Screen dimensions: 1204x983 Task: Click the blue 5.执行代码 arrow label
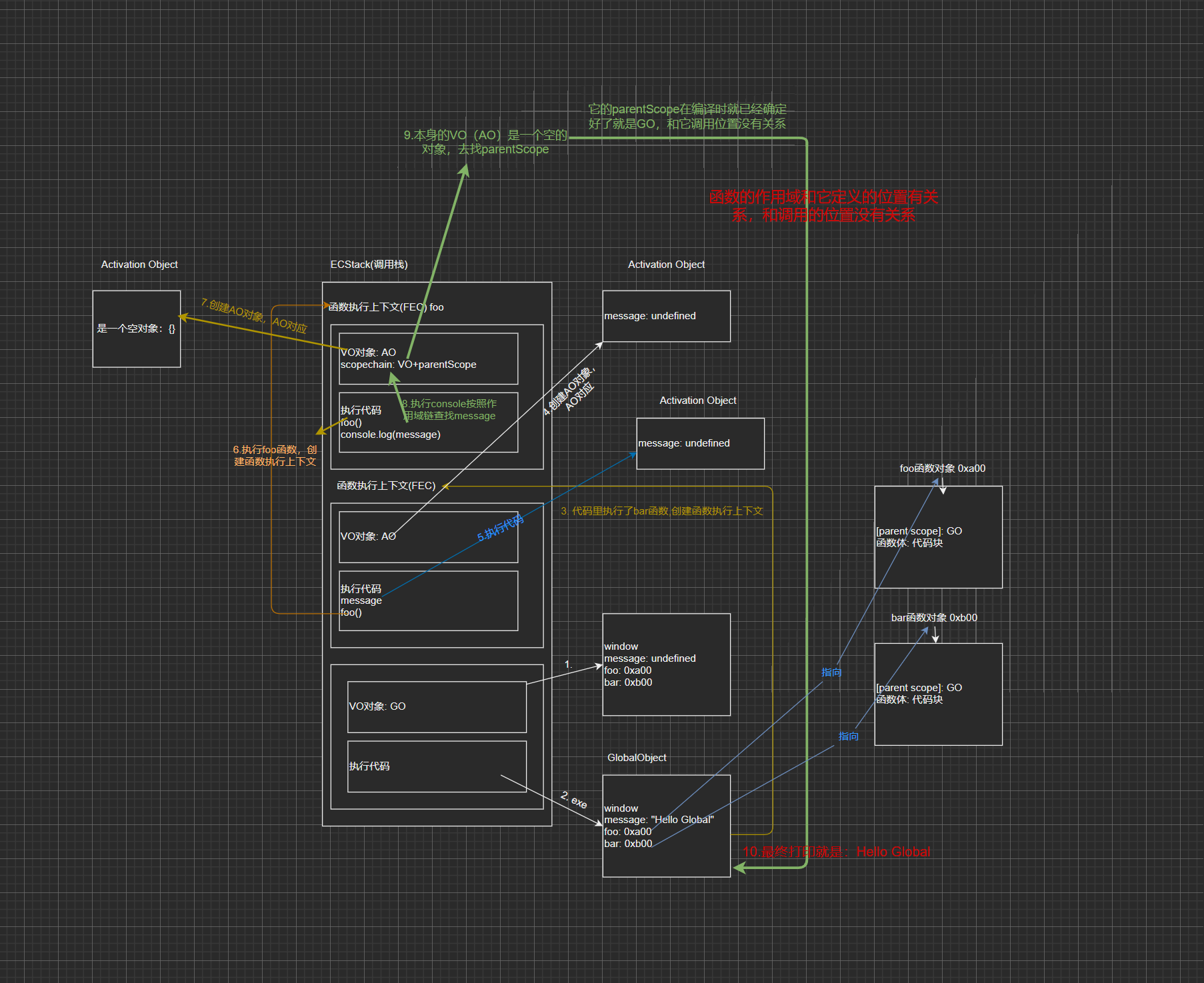(500, 528)
